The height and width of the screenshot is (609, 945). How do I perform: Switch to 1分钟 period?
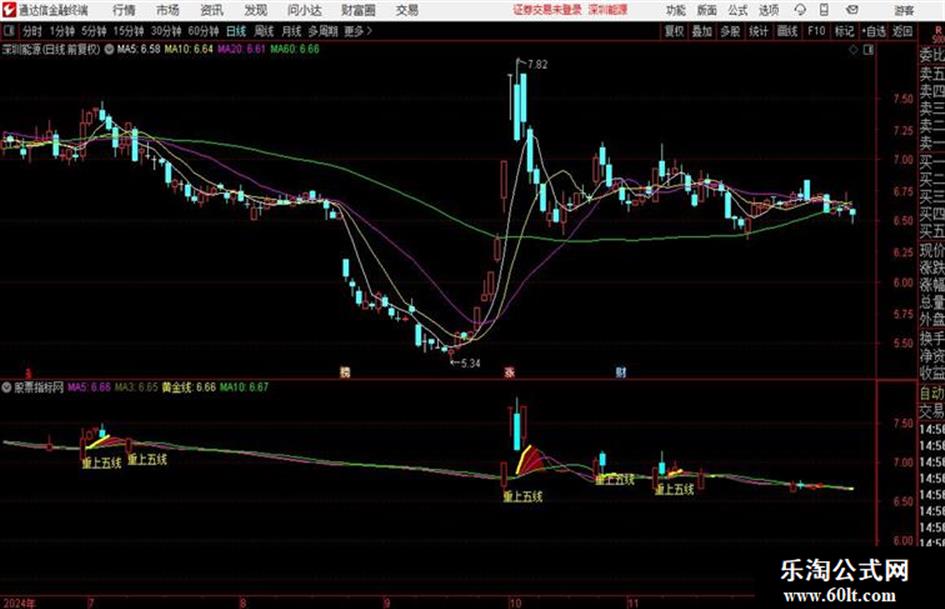[x=61, y=31]
